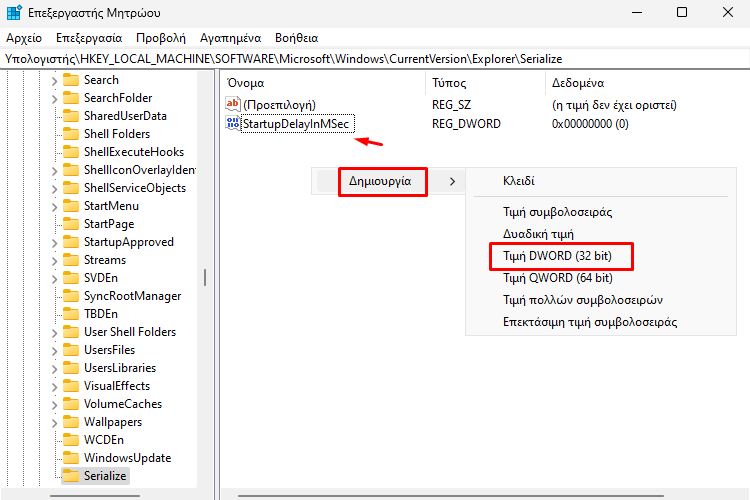Open the Επεξεργασία menu

click(x=89, y=38)
